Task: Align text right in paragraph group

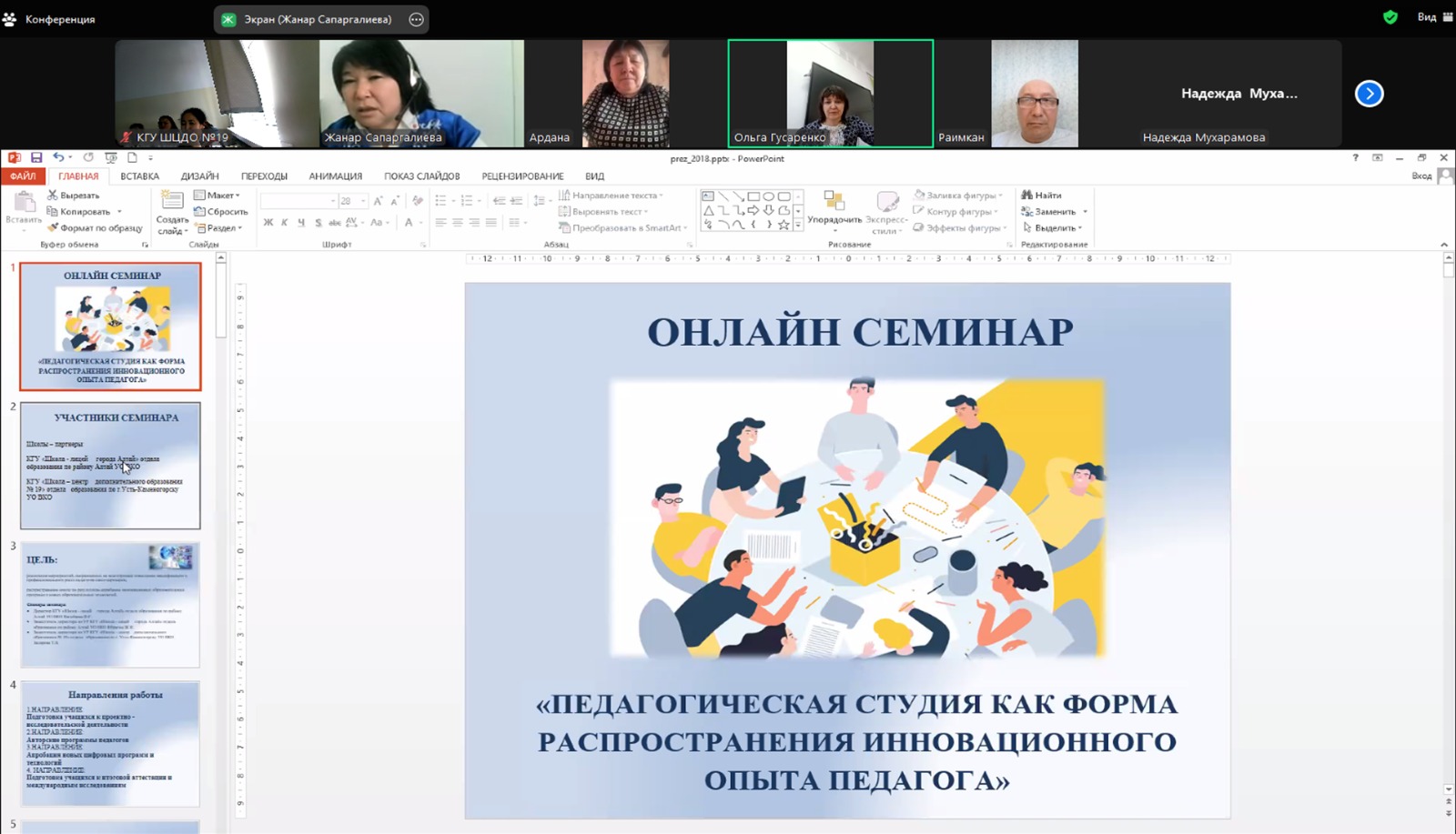Action: pos(475,222)
